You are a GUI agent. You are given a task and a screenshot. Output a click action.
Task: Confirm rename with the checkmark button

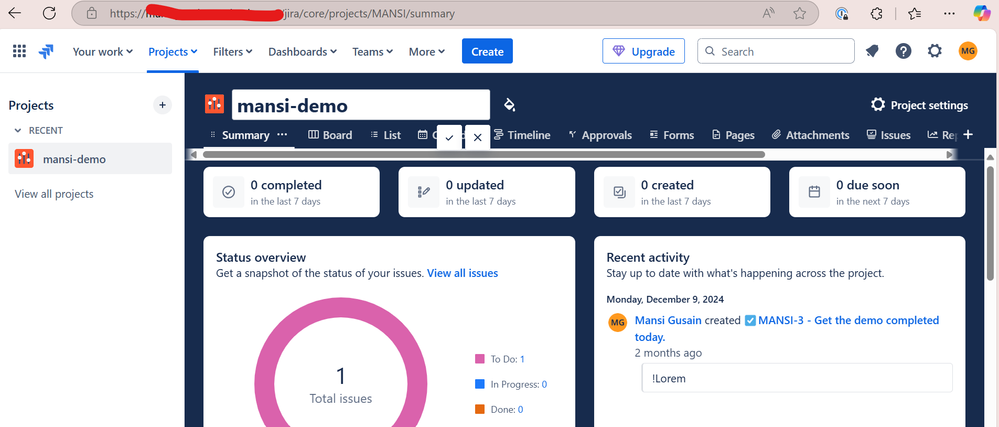pos(449,137)
